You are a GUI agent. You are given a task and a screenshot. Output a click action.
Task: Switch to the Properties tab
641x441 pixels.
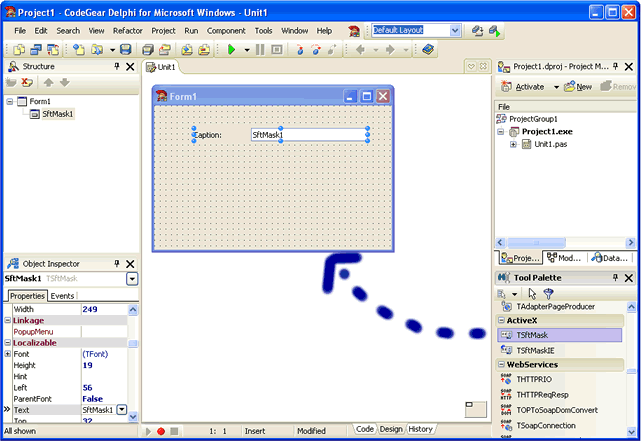[27, 296]
